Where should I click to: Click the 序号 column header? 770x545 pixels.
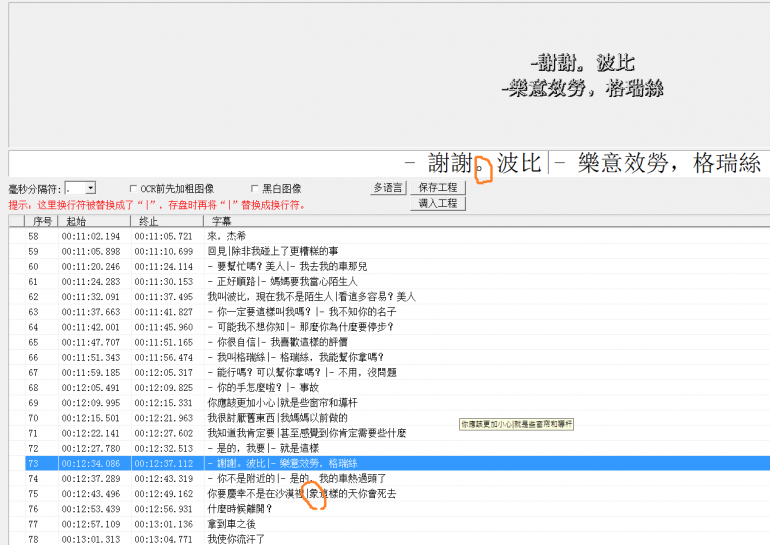coord(42,221)
